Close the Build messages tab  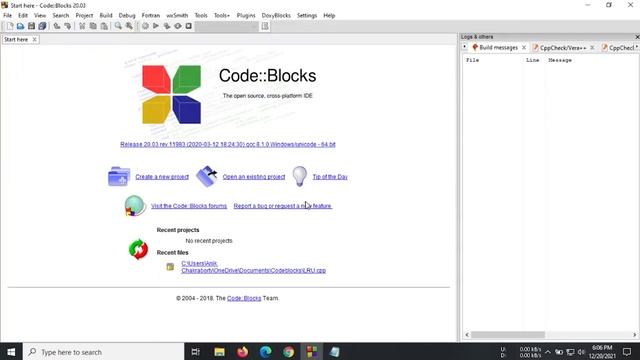click(x=524, y=48)
